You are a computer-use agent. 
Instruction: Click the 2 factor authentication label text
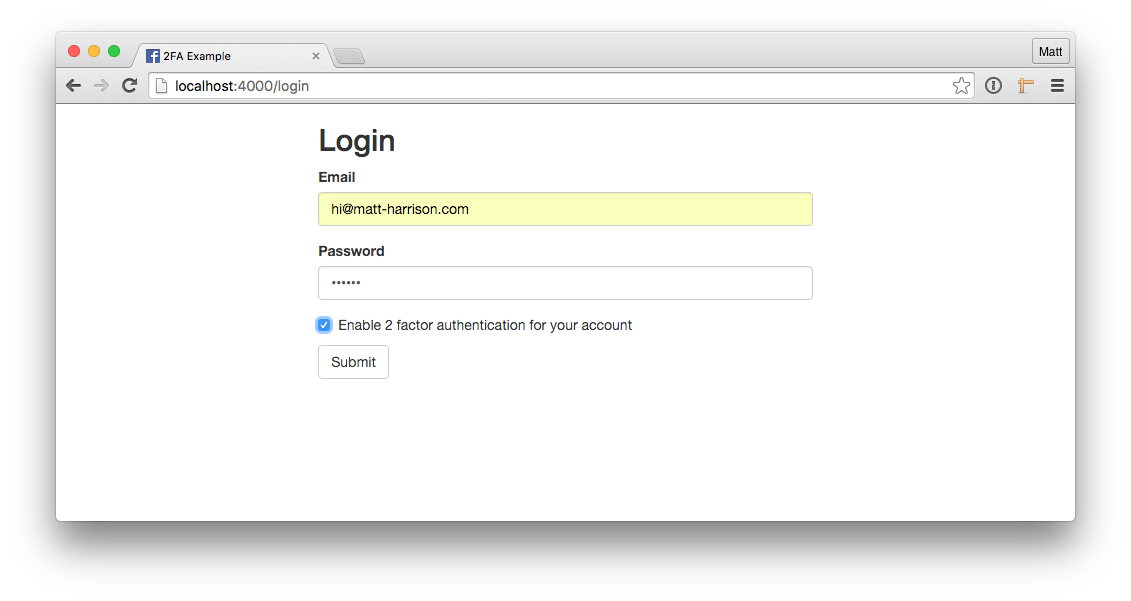pyautogui.click(x=485, y=325)
